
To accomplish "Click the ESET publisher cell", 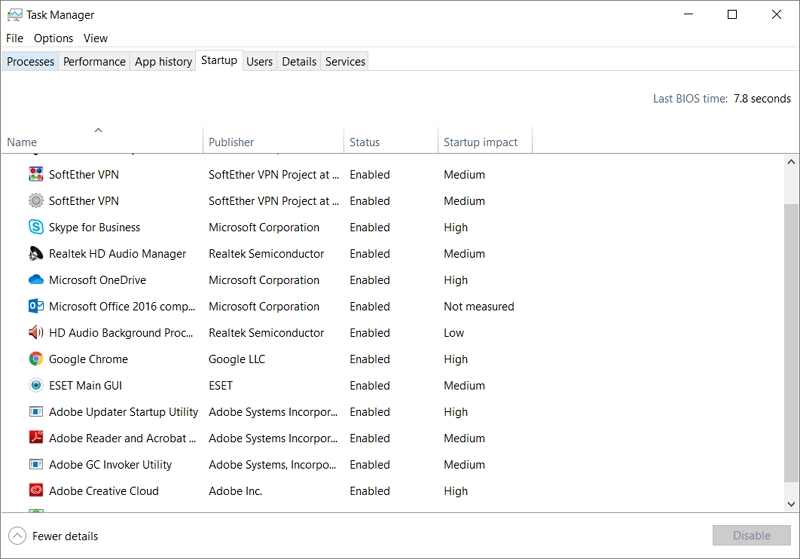I will 220,386.
